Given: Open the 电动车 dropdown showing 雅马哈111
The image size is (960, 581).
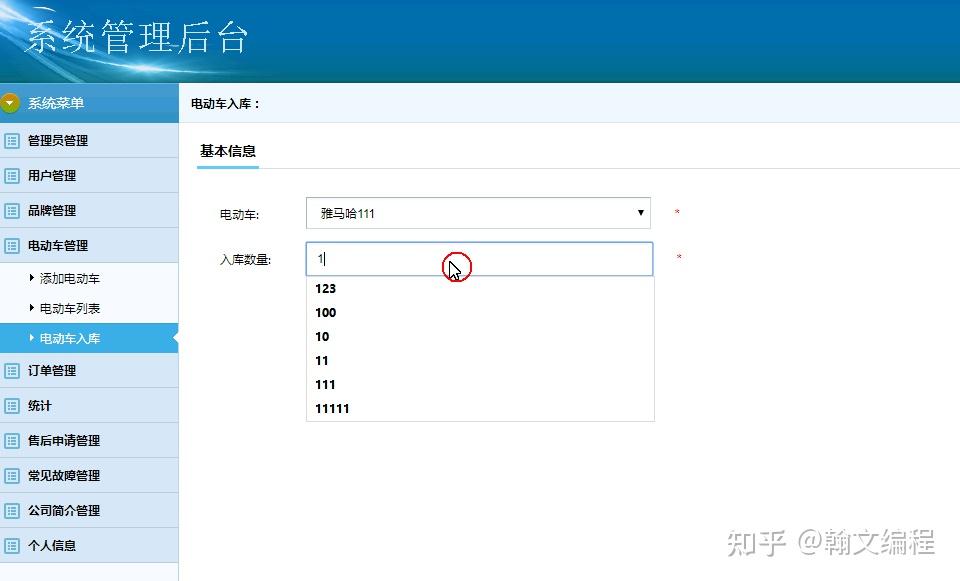Looking at the screenshot, I should coord(478,213).
